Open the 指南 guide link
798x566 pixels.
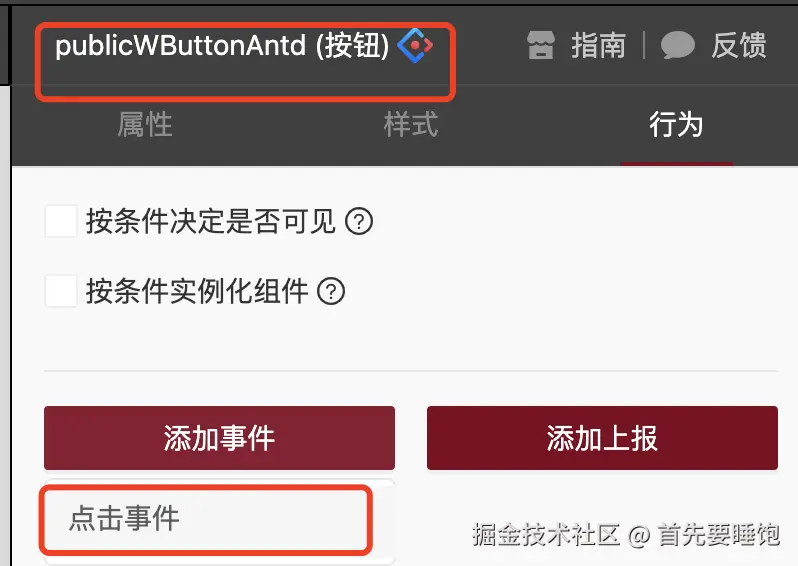598,45
